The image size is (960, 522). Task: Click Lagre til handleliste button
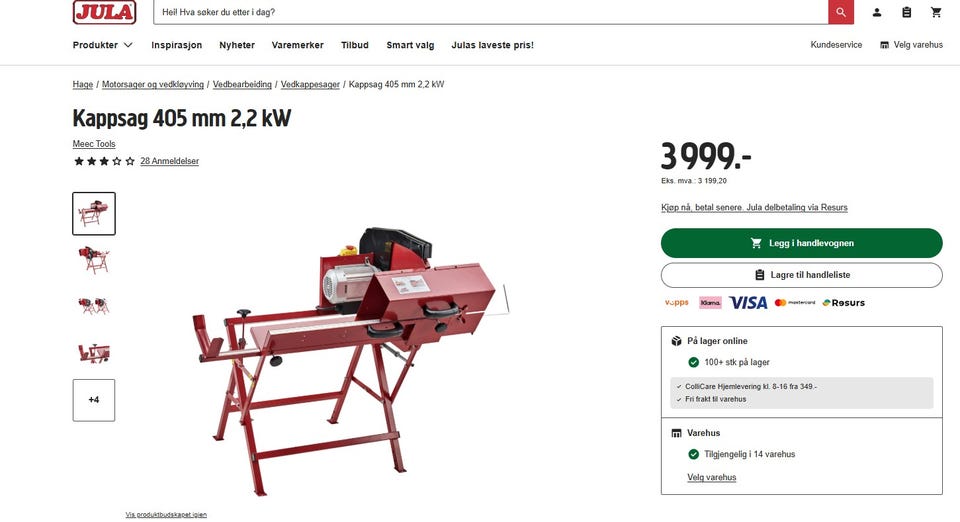(x=801, y=275)
